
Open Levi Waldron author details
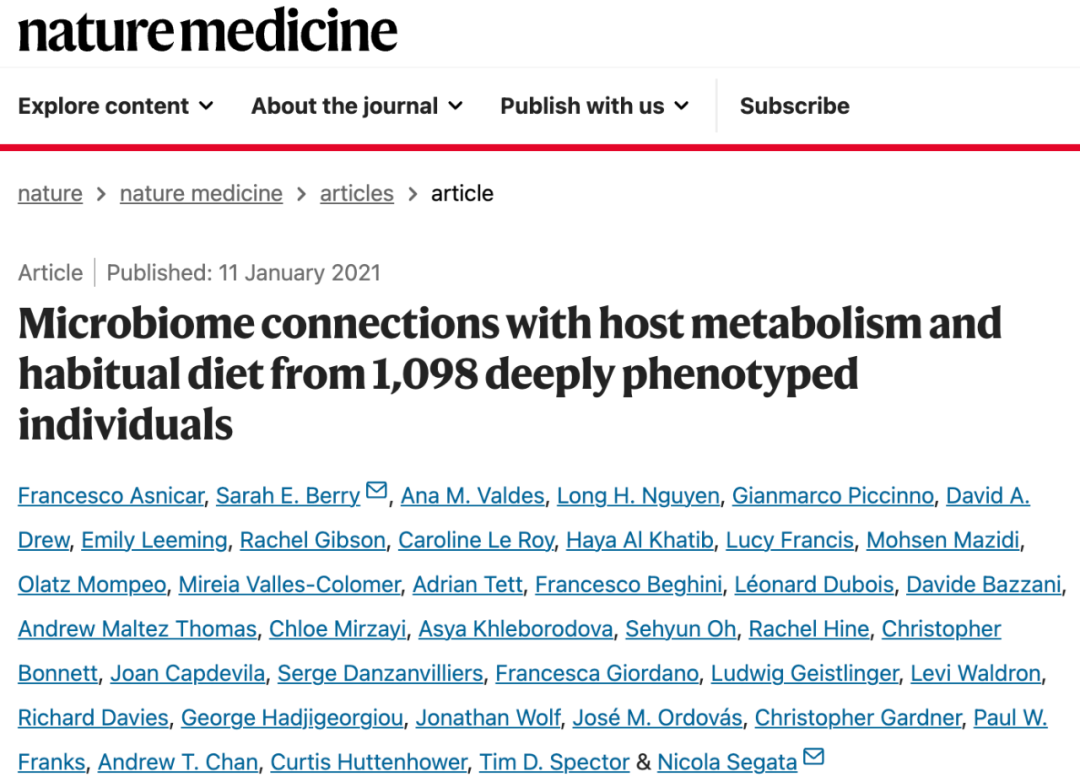pos(975,673)
